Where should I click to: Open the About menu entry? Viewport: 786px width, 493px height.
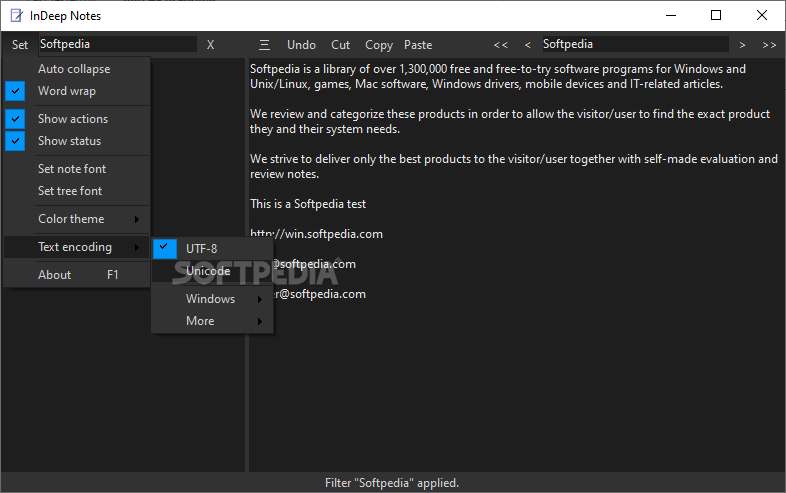point(77,275)
